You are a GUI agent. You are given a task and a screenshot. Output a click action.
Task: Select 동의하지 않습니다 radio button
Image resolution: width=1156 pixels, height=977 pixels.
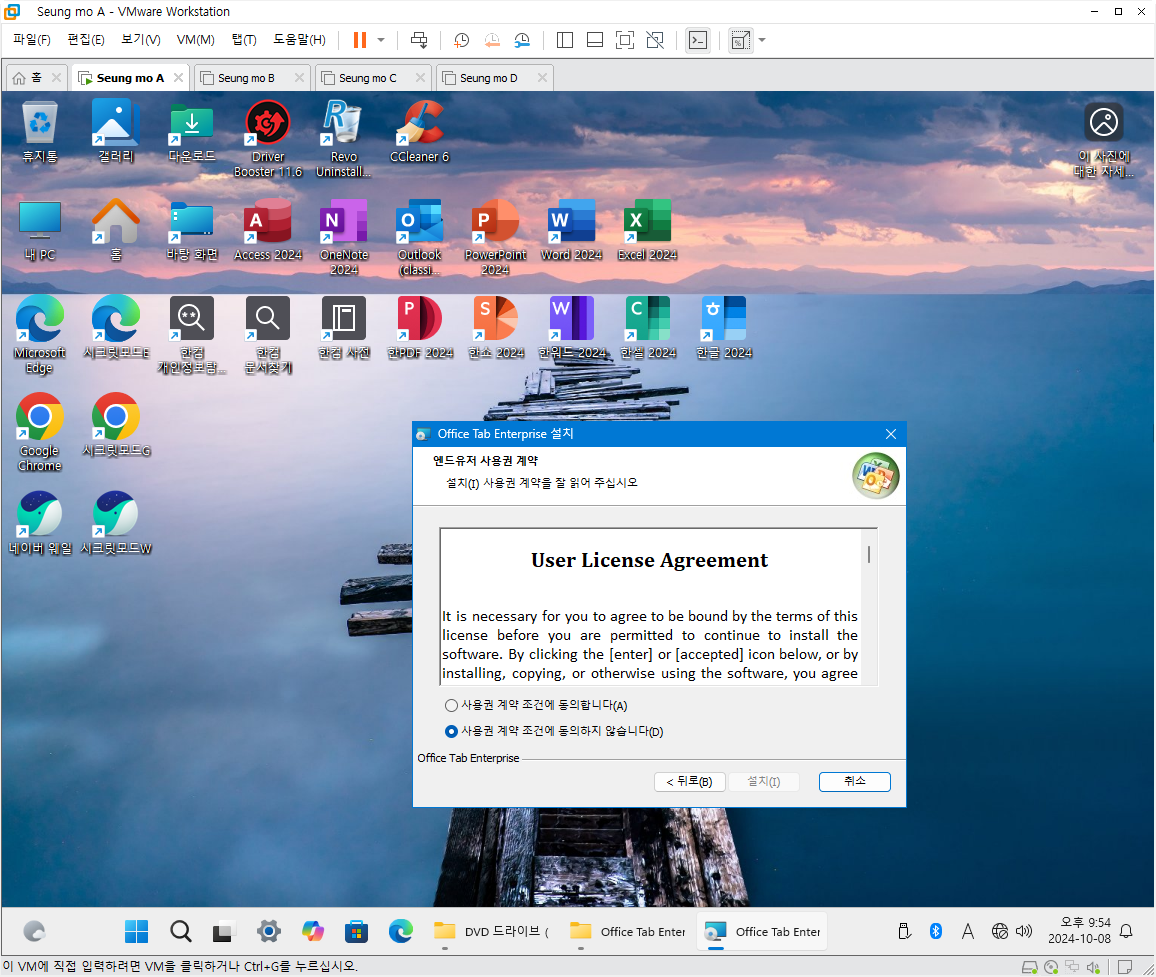pyautogui.click(x=451, y=731)
